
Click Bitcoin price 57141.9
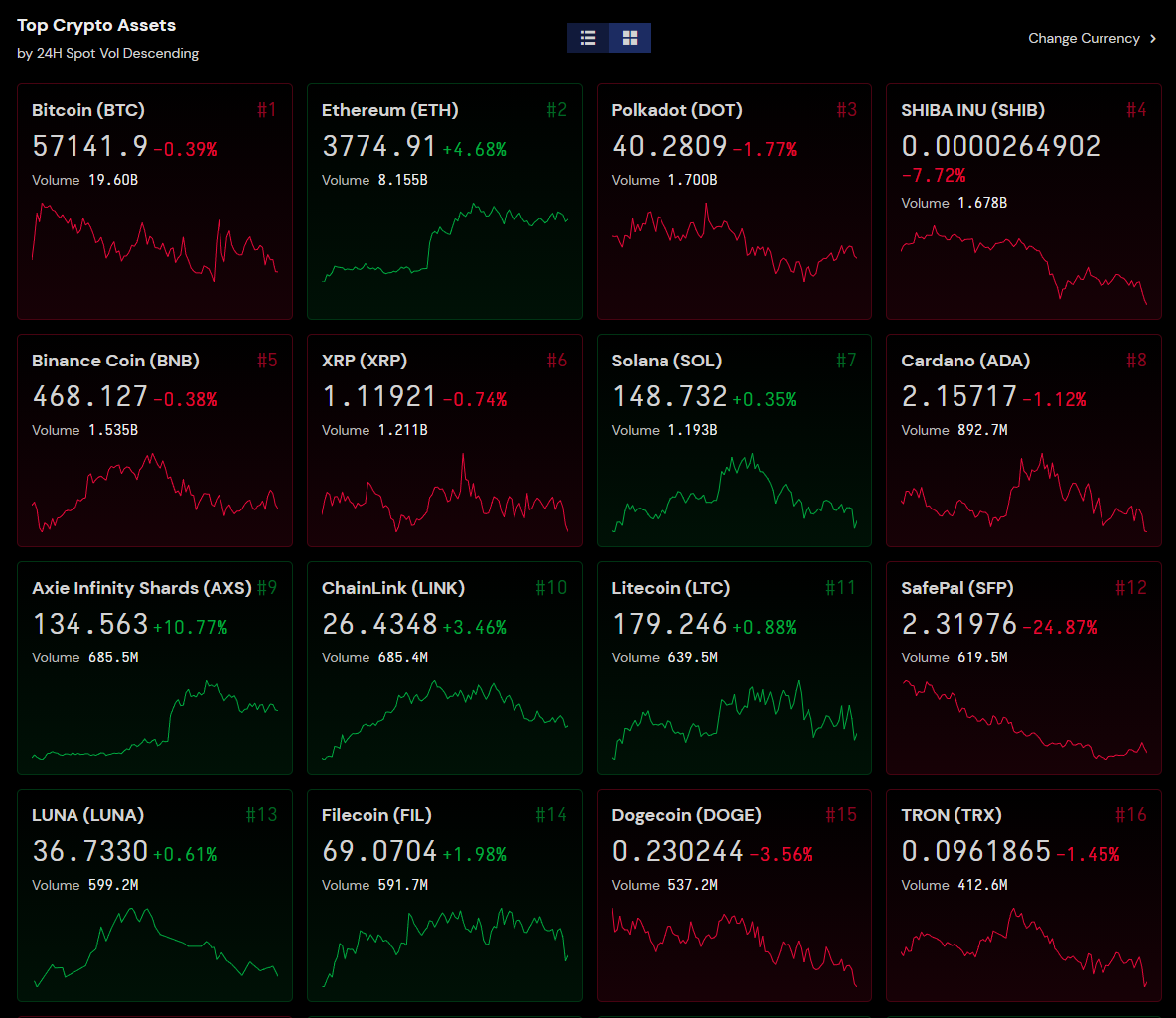pyautogui.click(x=90, y=146)
